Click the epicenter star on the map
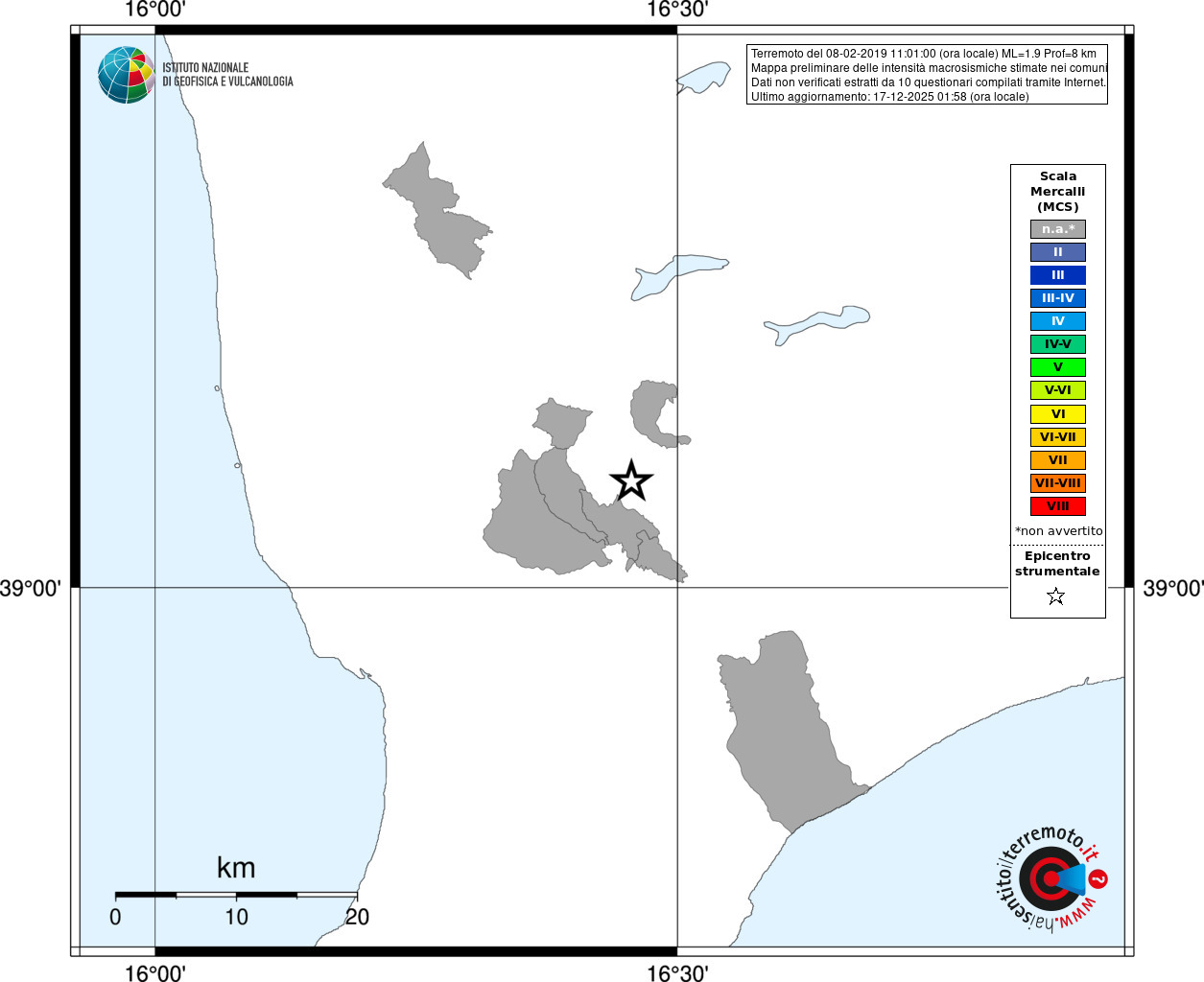This screenshot has height=982, width=1204. click(631, 480)
